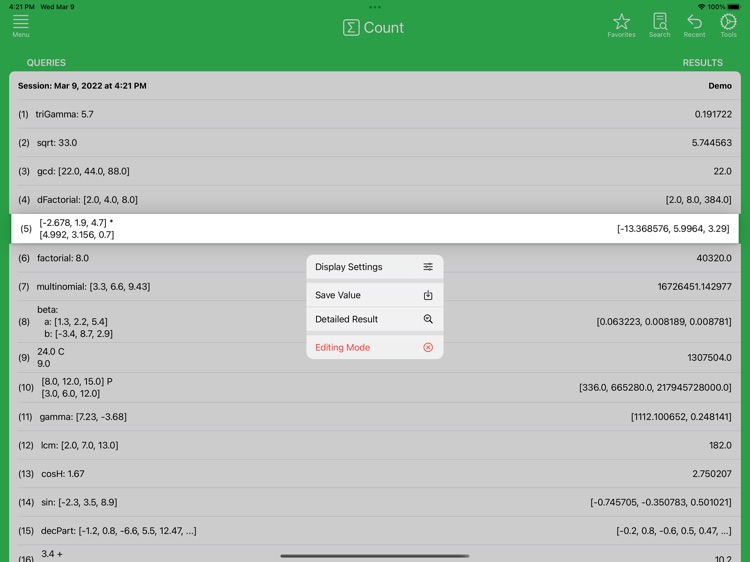
Task: Click result [2.0, 8.0, 384.0]
Action: click(698, 199)
